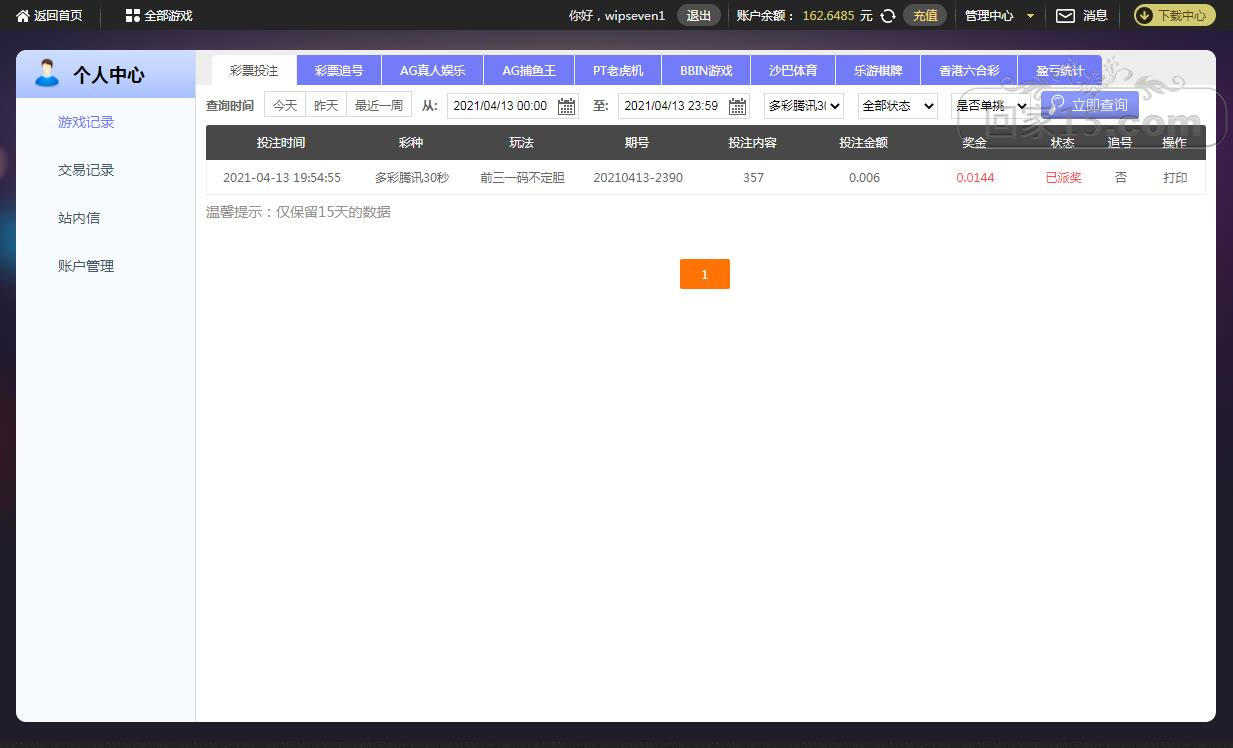
Task: Open the 多彩腾讯30秒 lottery type dropdown
Action: pos(804,106)
